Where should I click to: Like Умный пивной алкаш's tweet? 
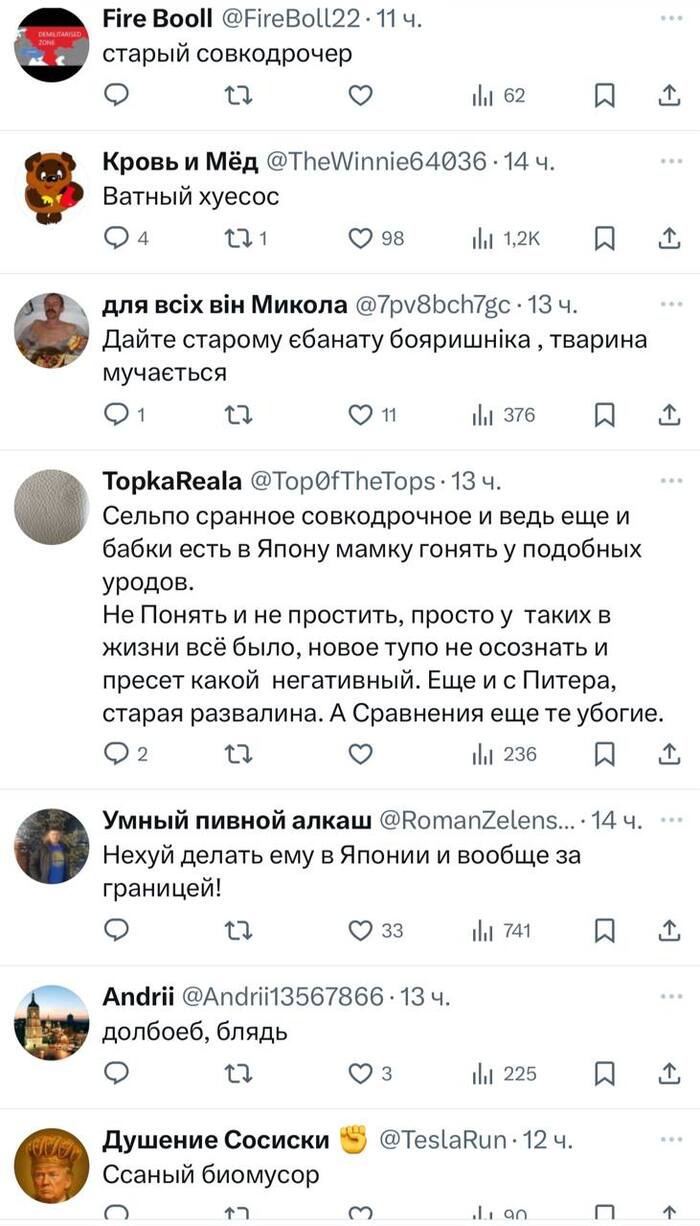(360, 931)
